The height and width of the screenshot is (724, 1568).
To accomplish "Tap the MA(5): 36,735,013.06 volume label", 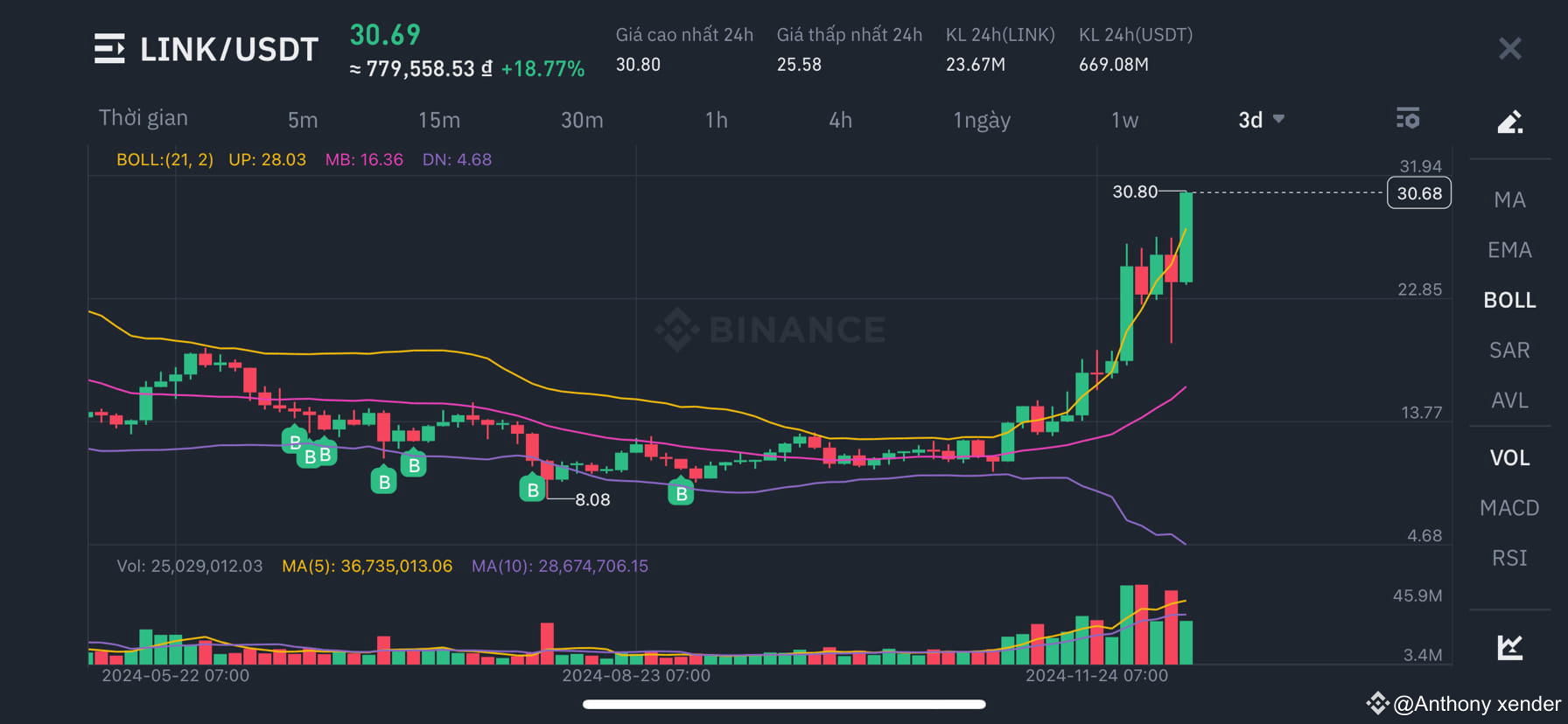I will click(367, 566).
